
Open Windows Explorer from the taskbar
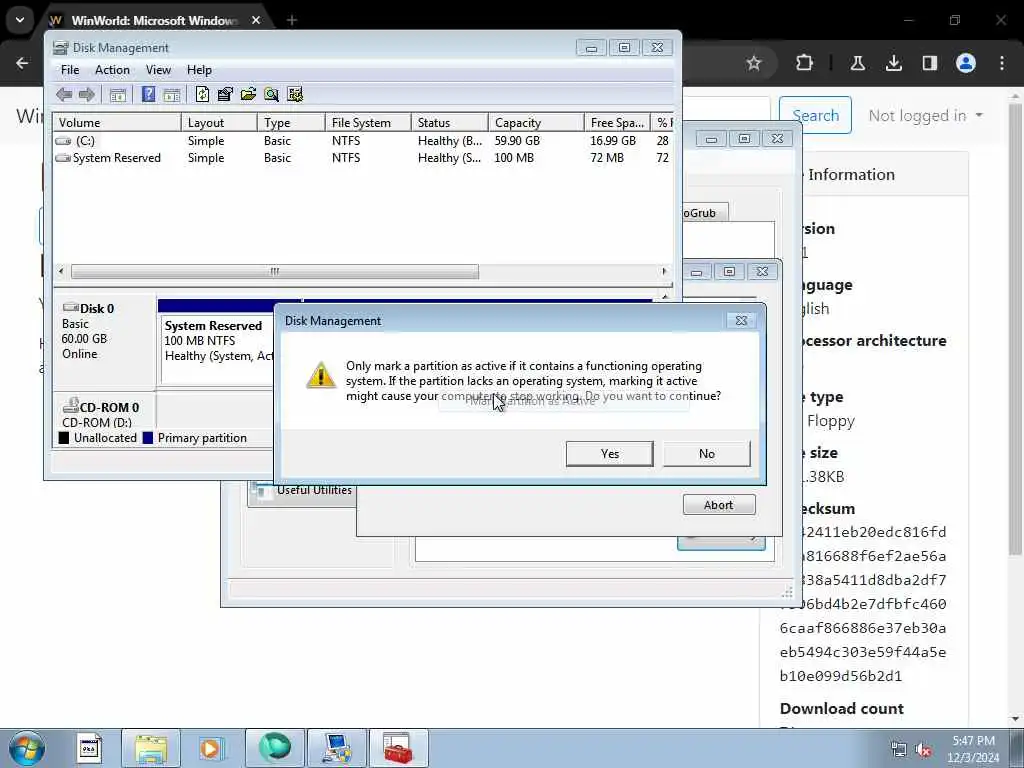coord(151,748)
